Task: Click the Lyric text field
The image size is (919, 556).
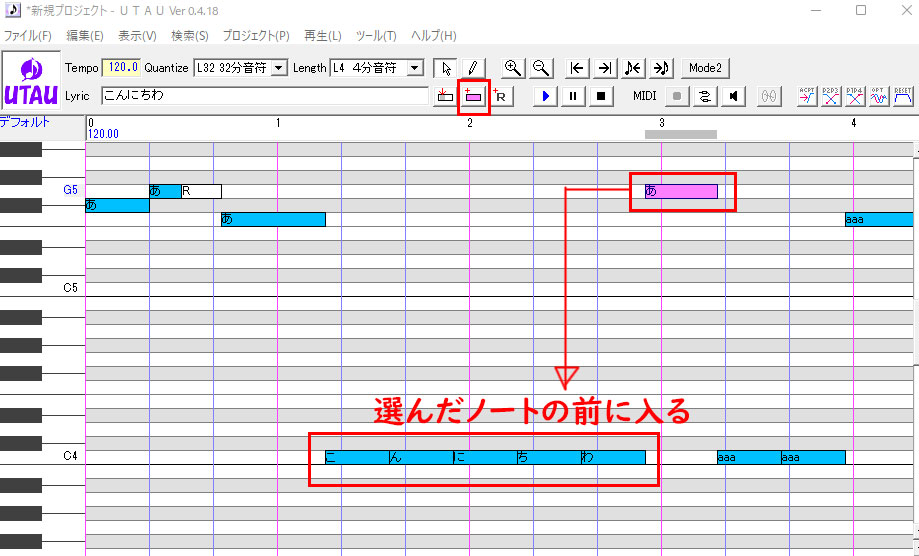Action: point(265,95)
